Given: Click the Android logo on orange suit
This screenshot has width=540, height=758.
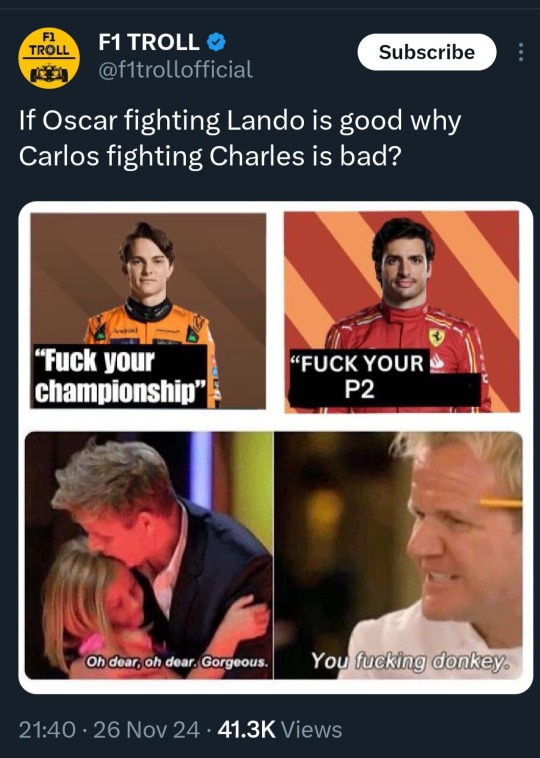Looking at the screenshot, I should [125, 330].
